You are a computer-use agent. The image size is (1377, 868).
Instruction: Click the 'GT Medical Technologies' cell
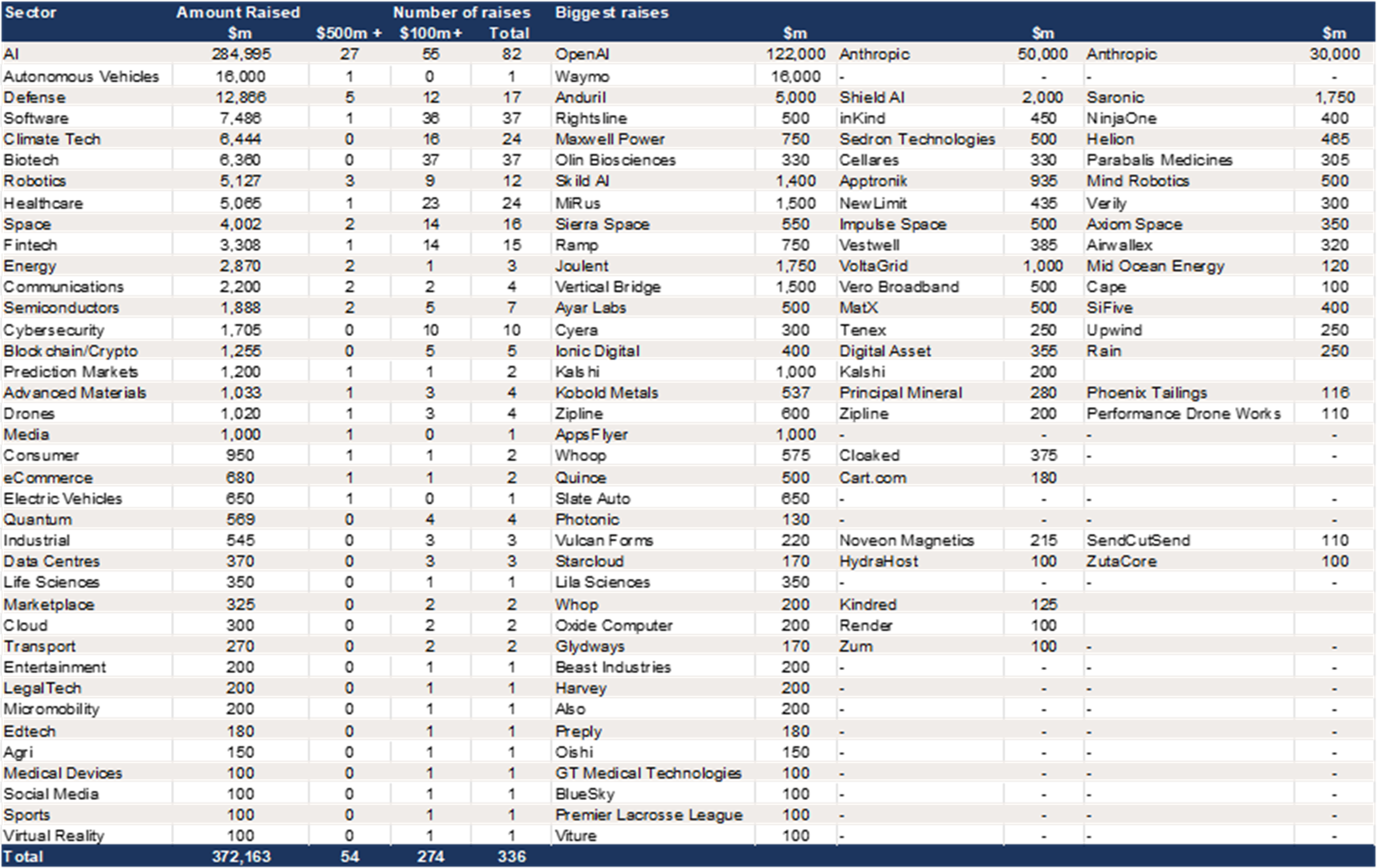click(x=648, y=773)
